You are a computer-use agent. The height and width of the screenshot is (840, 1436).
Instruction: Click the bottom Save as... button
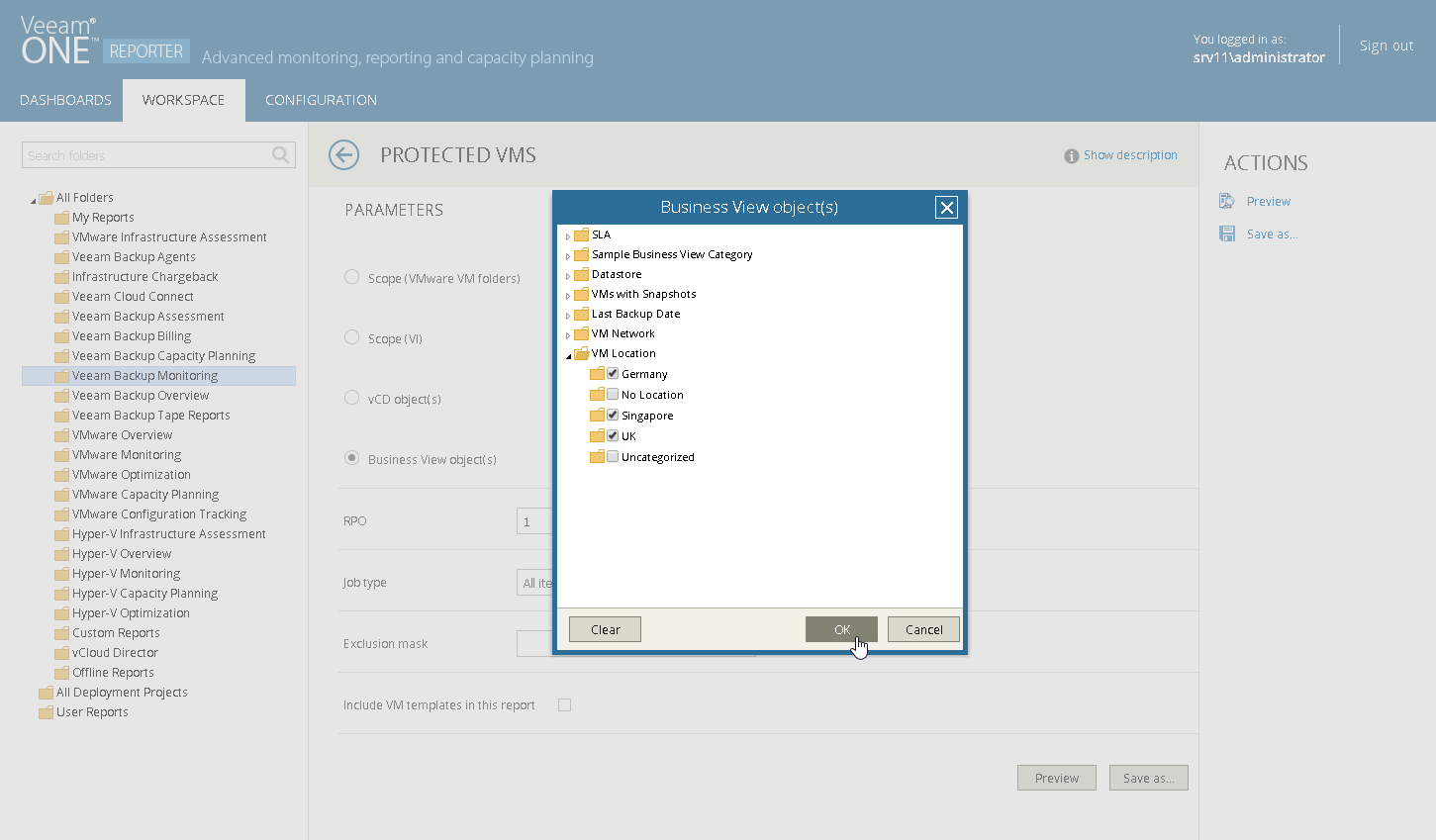pyautogui.click(x=1148, y=778)
